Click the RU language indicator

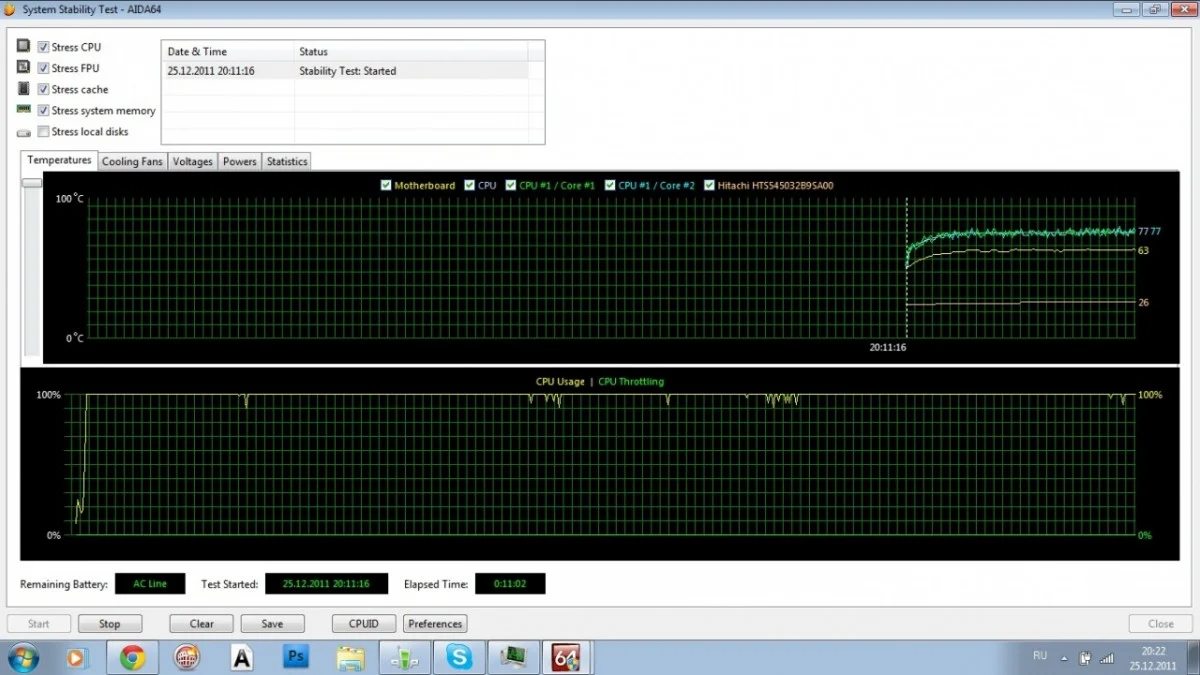[1040, 656]
